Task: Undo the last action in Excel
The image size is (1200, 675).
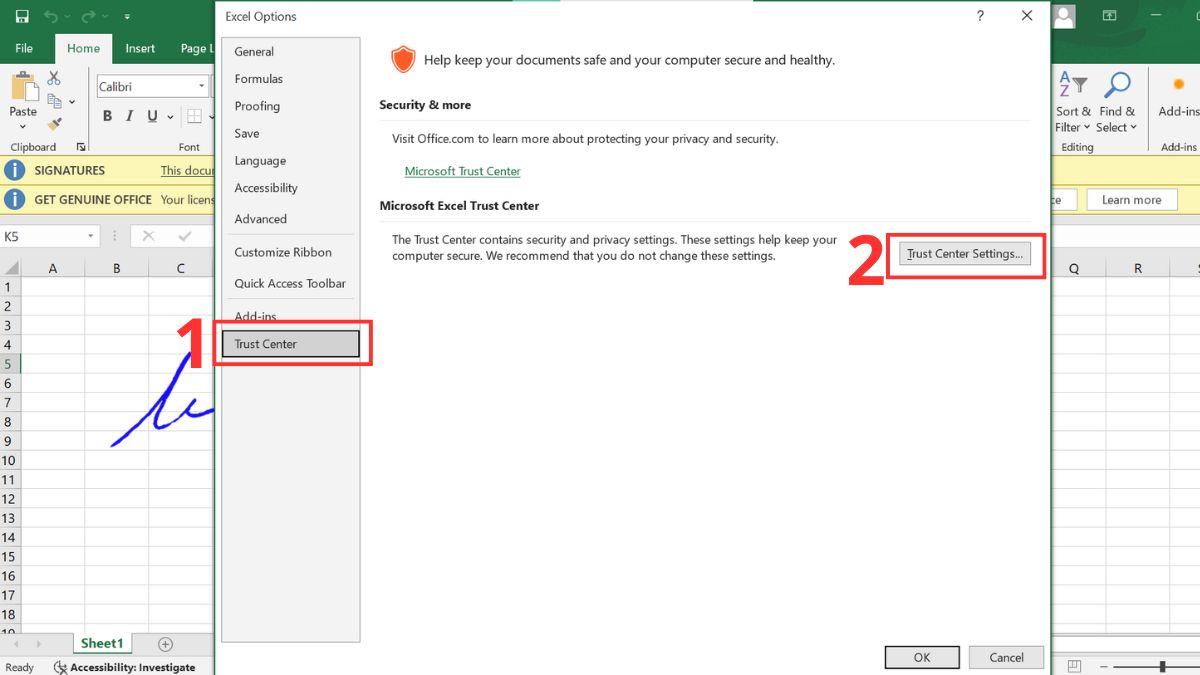Action: pos(51,17)
